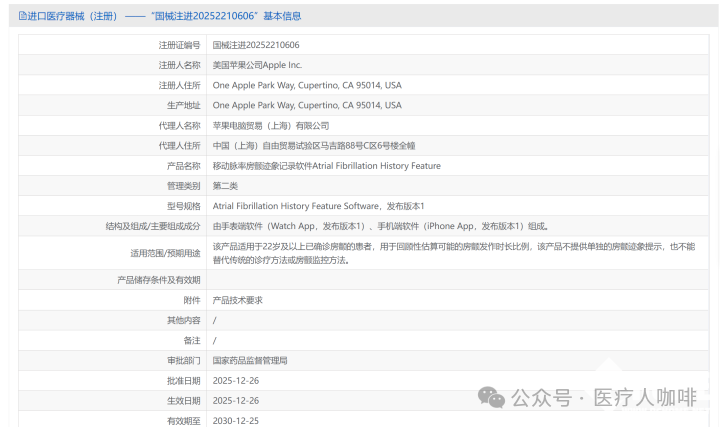This screenshot has width=720, height=427.
Task: Click the 生效日期 date value
Action: (x=236, y=400)
